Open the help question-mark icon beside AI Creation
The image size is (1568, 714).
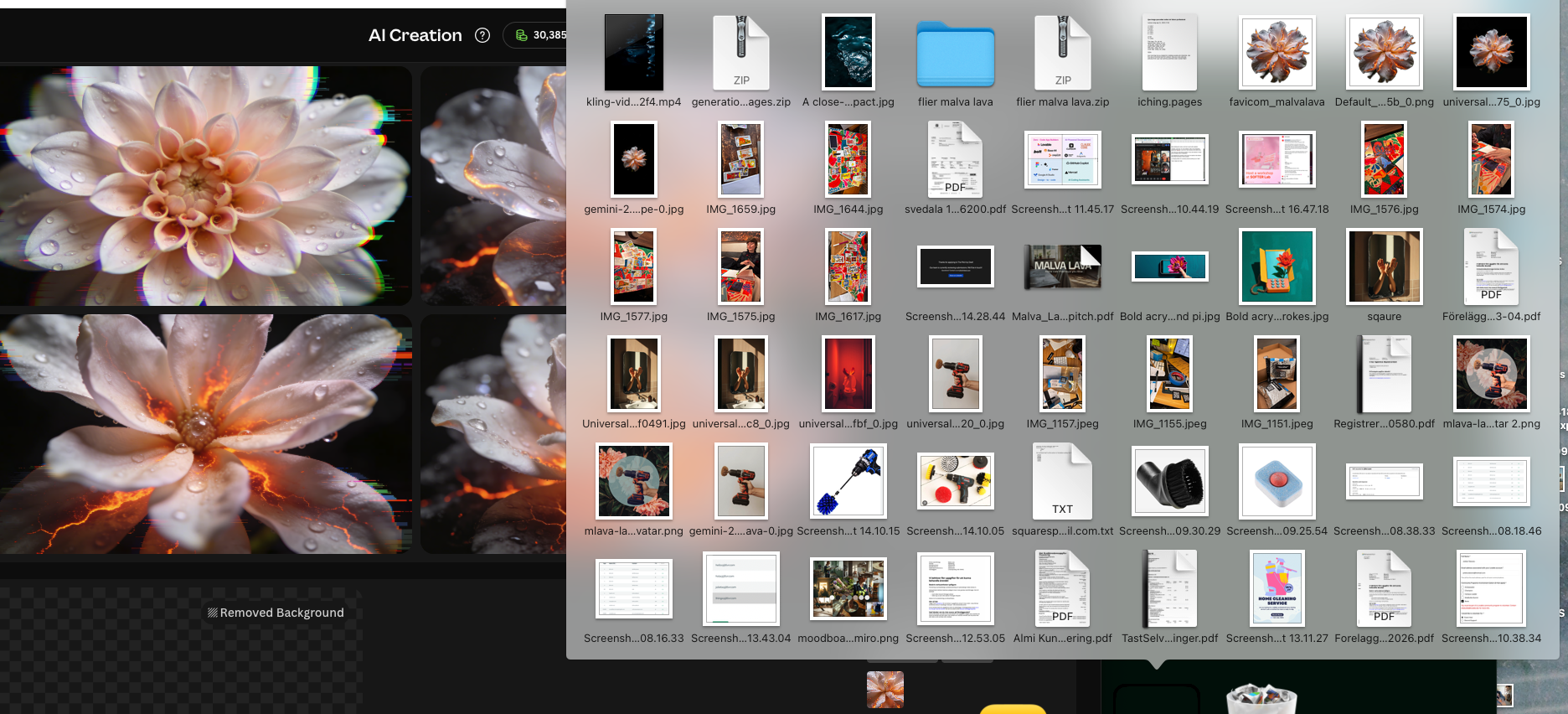pyautogui.click(x=482, y=35)
